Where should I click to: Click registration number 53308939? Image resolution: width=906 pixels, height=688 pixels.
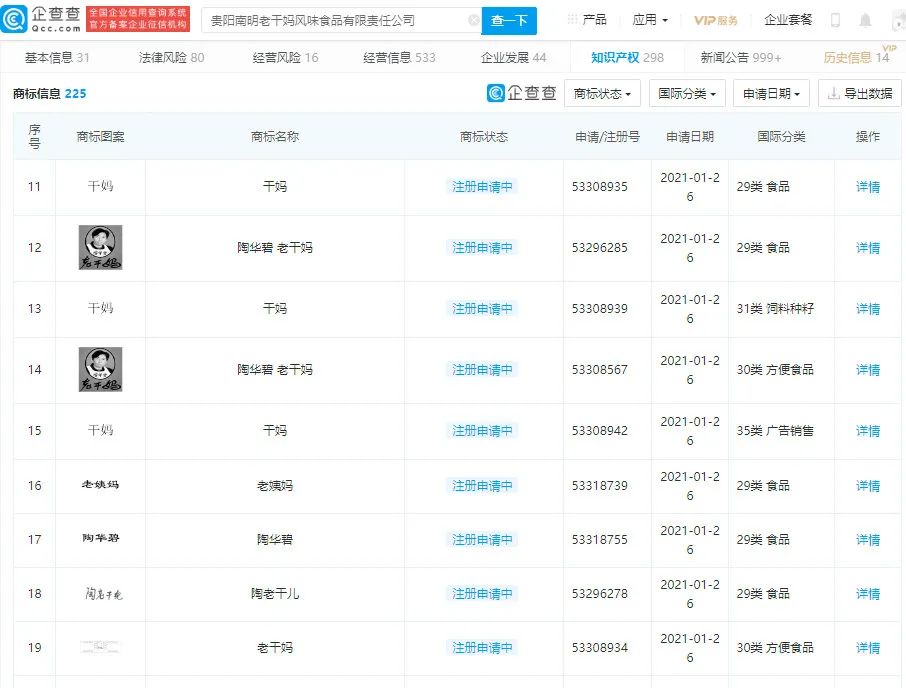[x=600, y=308]
